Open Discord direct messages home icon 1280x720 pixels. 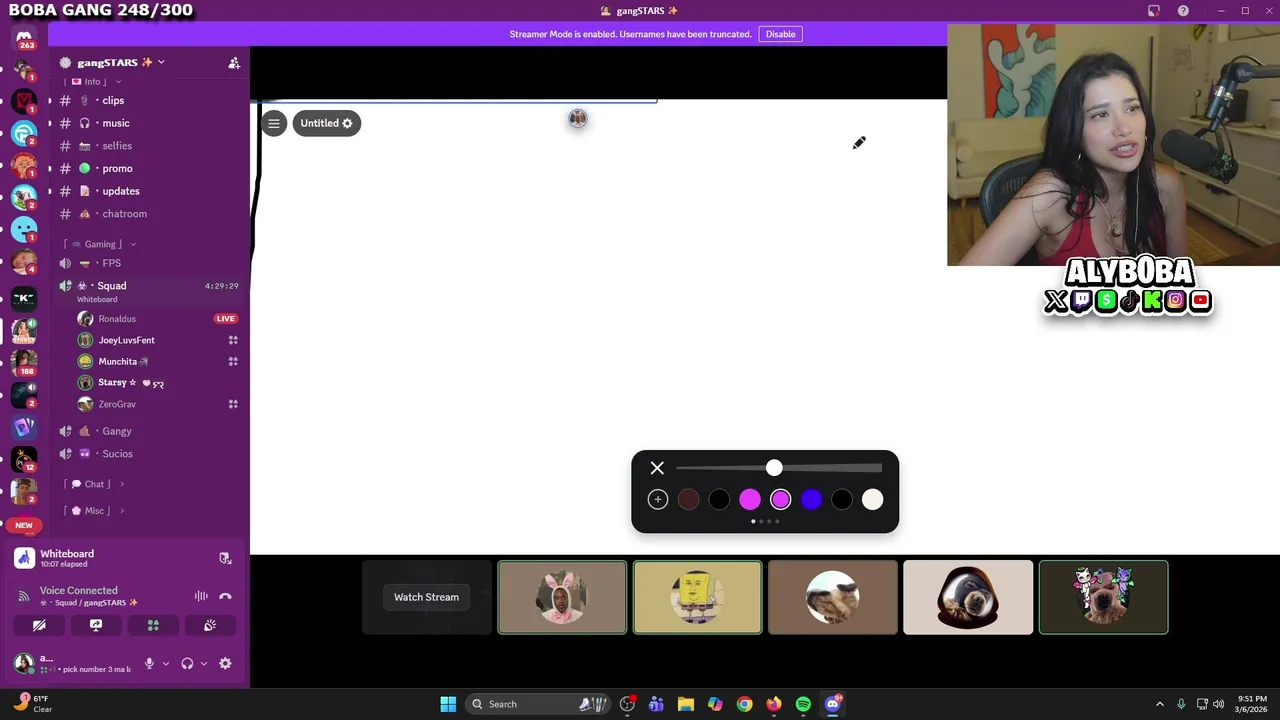[24, 38]
